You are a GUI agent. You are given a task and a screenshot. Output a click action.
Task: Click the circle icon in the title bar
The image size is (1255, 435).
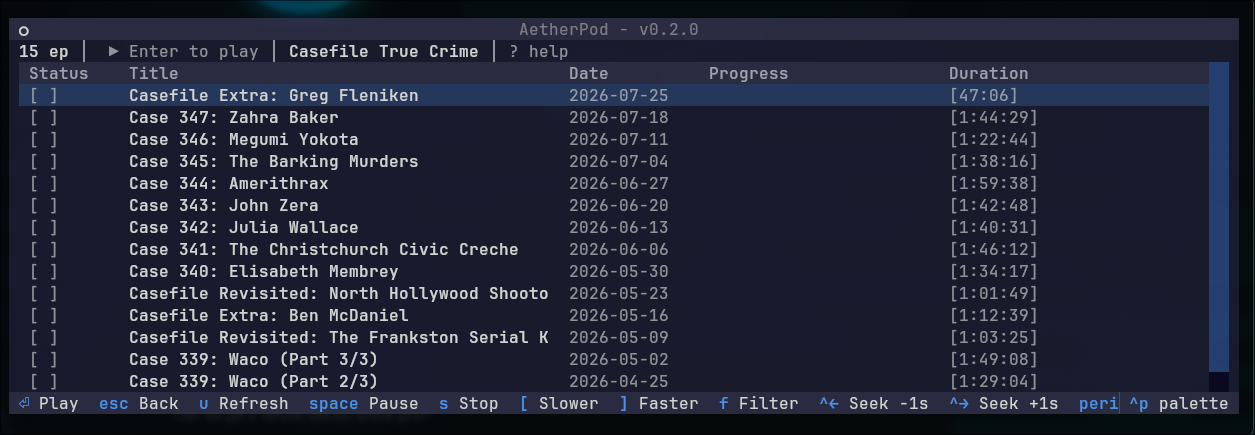tap(24, 30)
